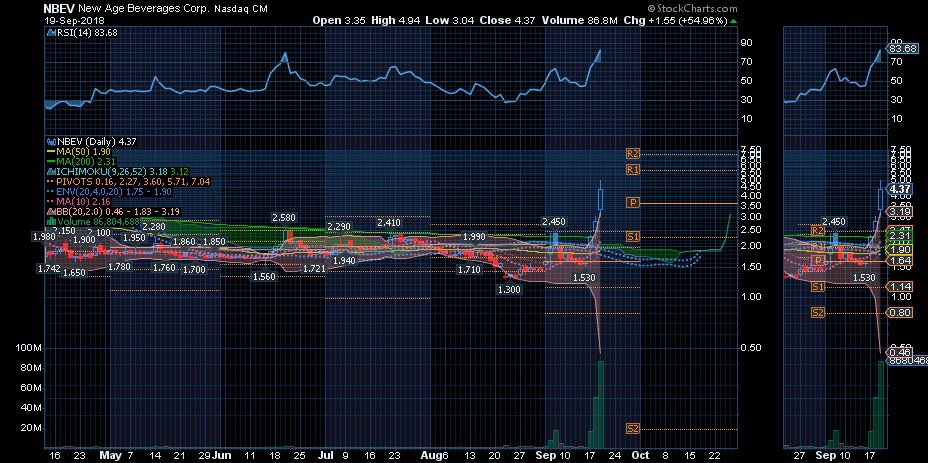Click the NBEV (Daily) candlestick legend icon
The height and width of the screenshot is (463, 928).
click(x=51, y=142)
